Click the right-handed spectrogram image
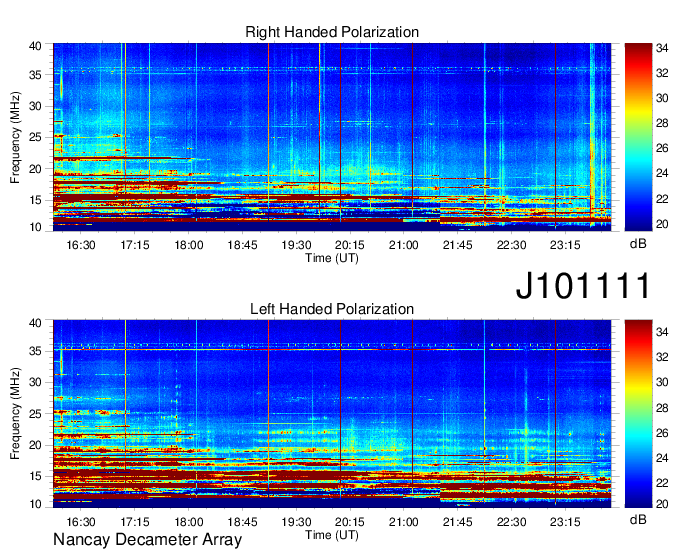The width and height of the screenshot is (680, 552). 332,137
